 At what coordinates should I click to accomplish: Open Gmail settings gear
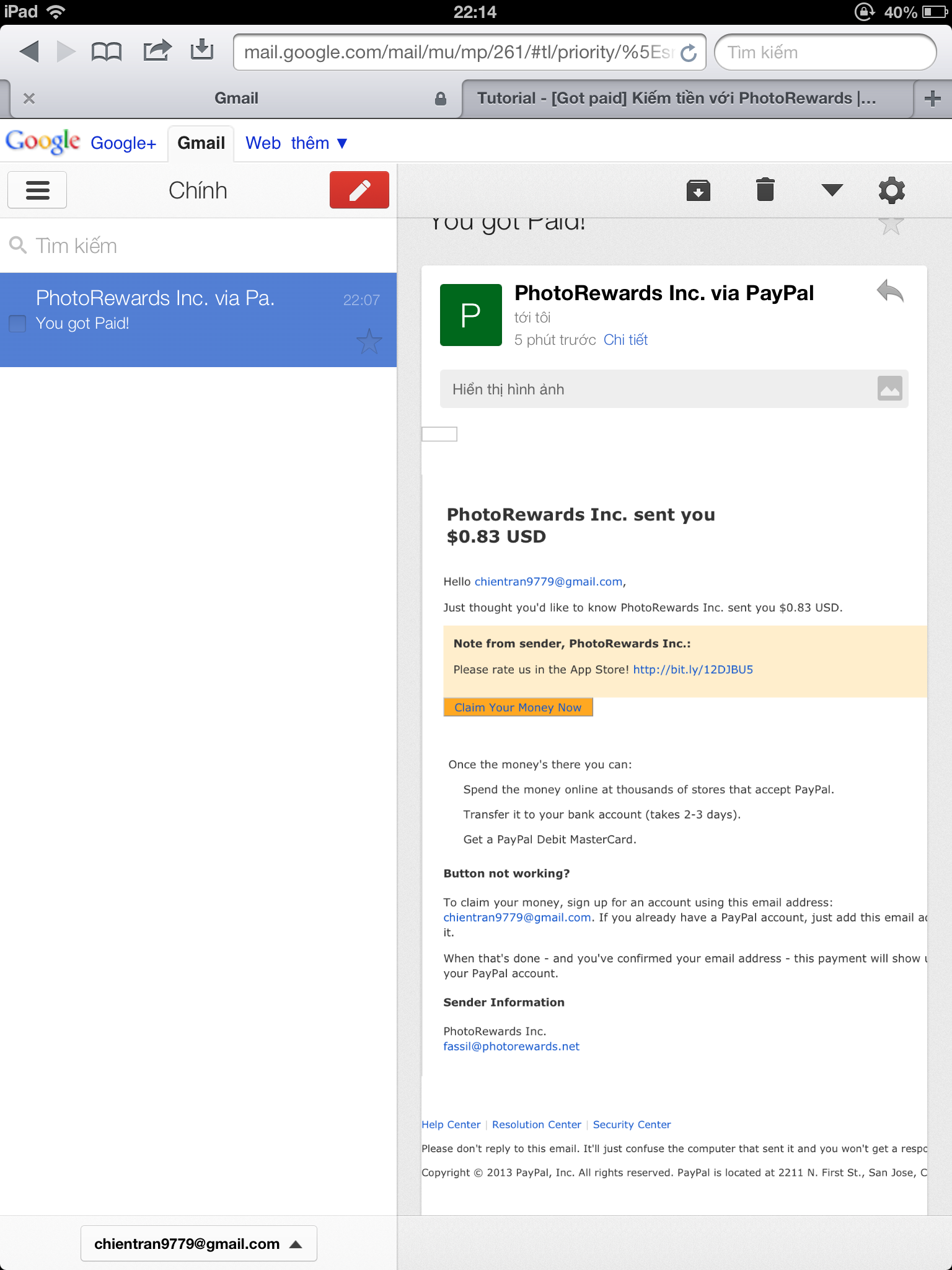[x=892, y=190]
